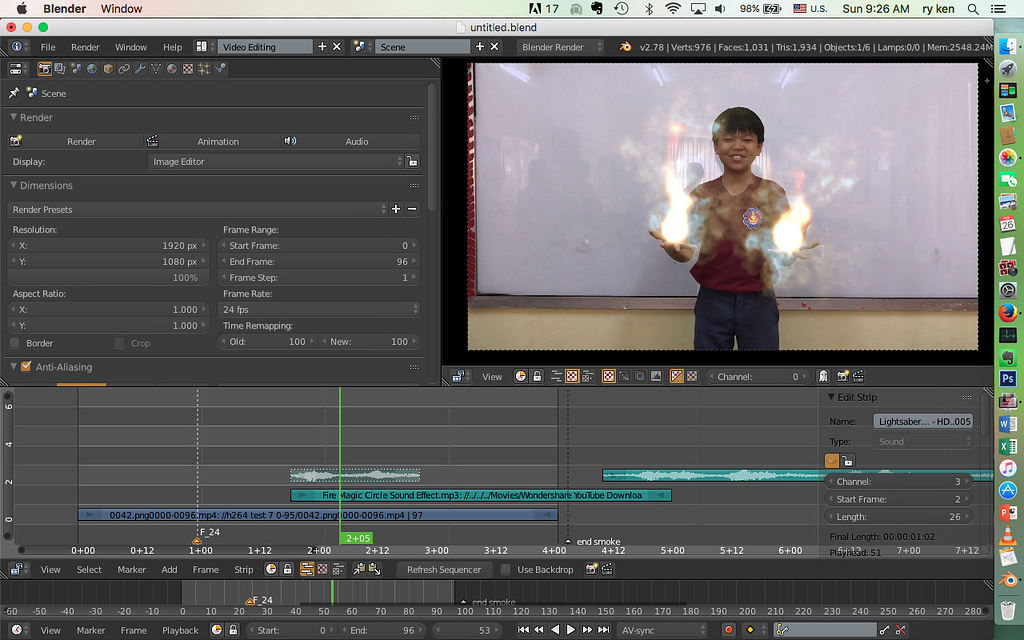
Task: Click the End Frame 96 field
Action: (319, 261)
